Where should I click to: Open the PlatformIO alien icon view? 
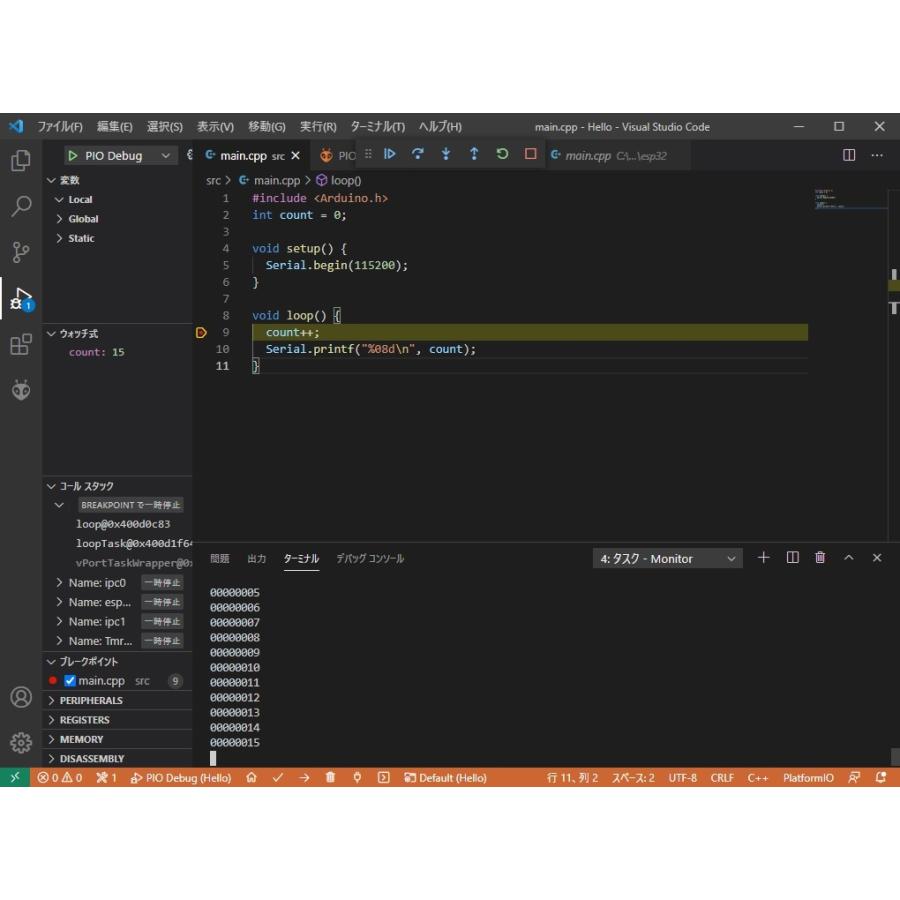[20, 390]
